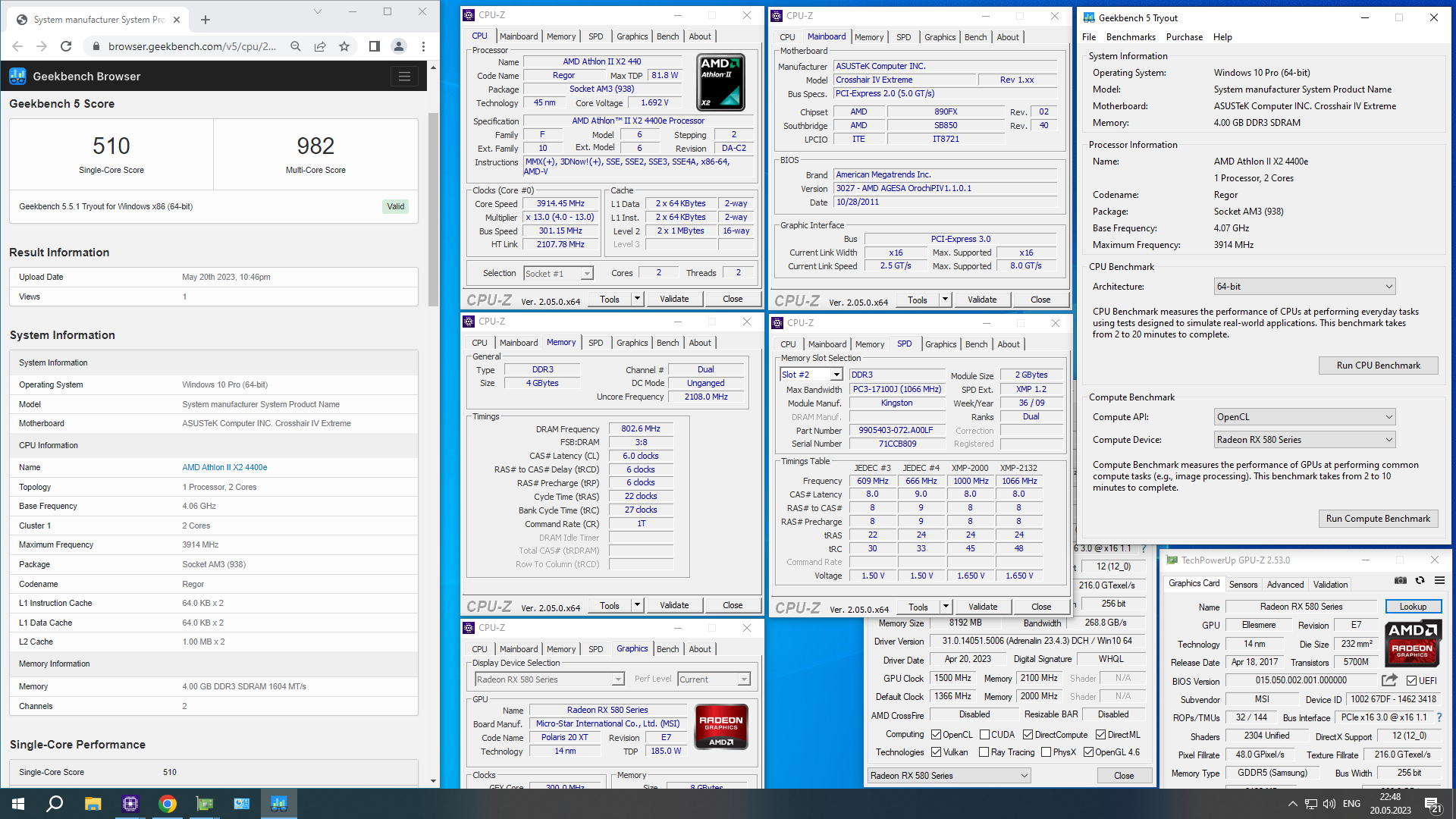Screen dimensions: 1456x819
Task: Toggle CUDA checkbox in GPU-Z
Action: coord(984,734)
